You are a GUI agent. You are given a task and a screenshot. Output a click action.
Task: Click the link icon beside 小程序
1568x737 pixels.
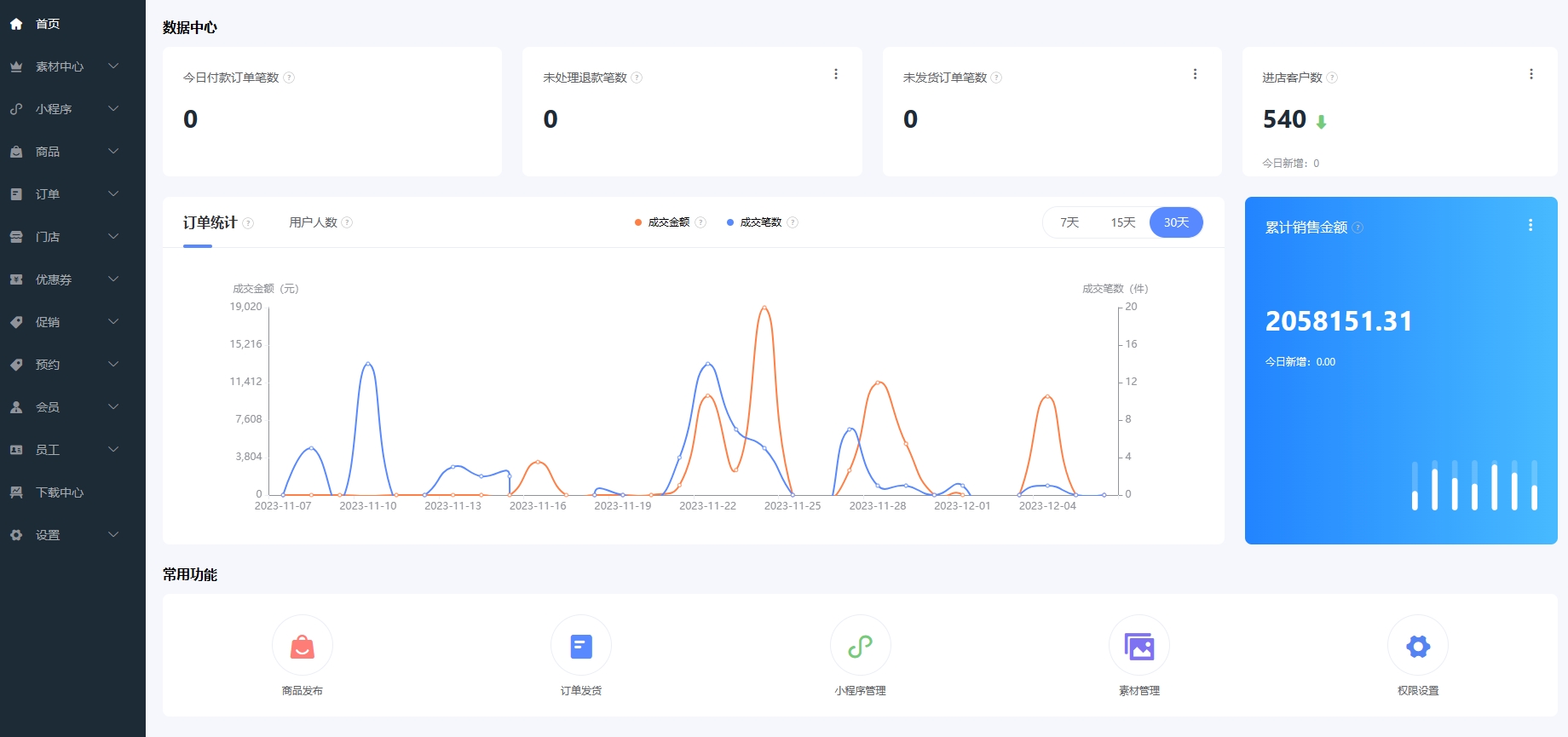[x=16, y=109]
